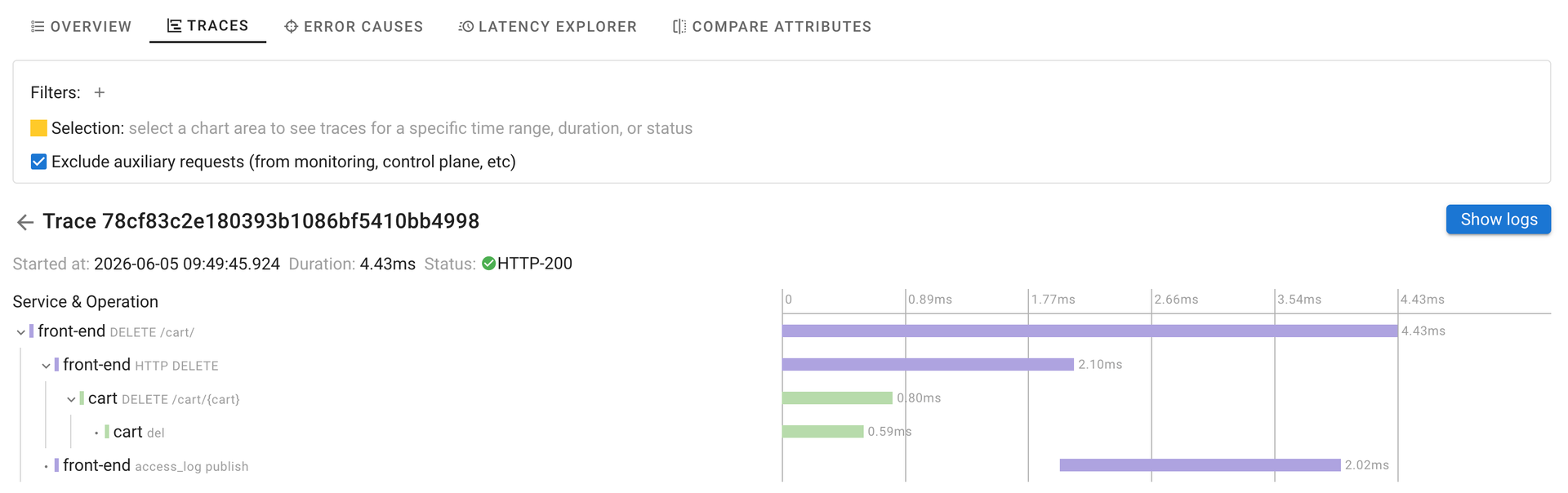1568x493 pixels.
Task: Uncheck Exclude auxiliary requests checkbox
Action: 38,162
